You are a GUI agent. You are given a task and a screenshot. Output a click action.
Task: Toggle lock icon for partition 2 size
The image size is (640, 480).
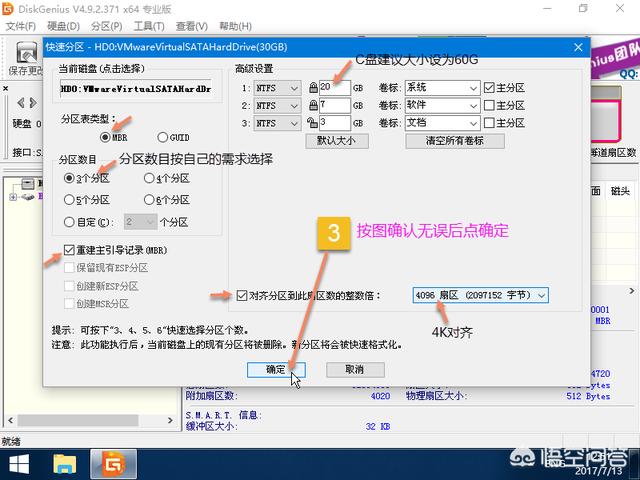(313, 105)
